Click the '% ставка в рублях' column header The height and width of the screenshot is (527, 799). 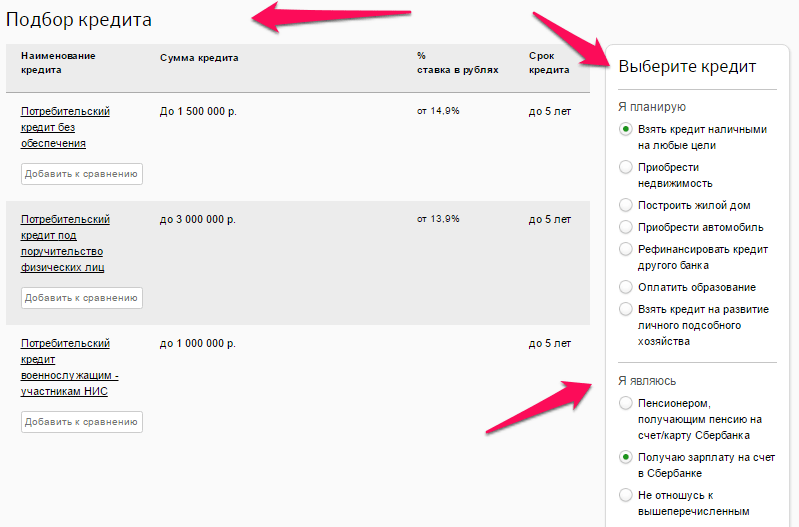[457, 63]
